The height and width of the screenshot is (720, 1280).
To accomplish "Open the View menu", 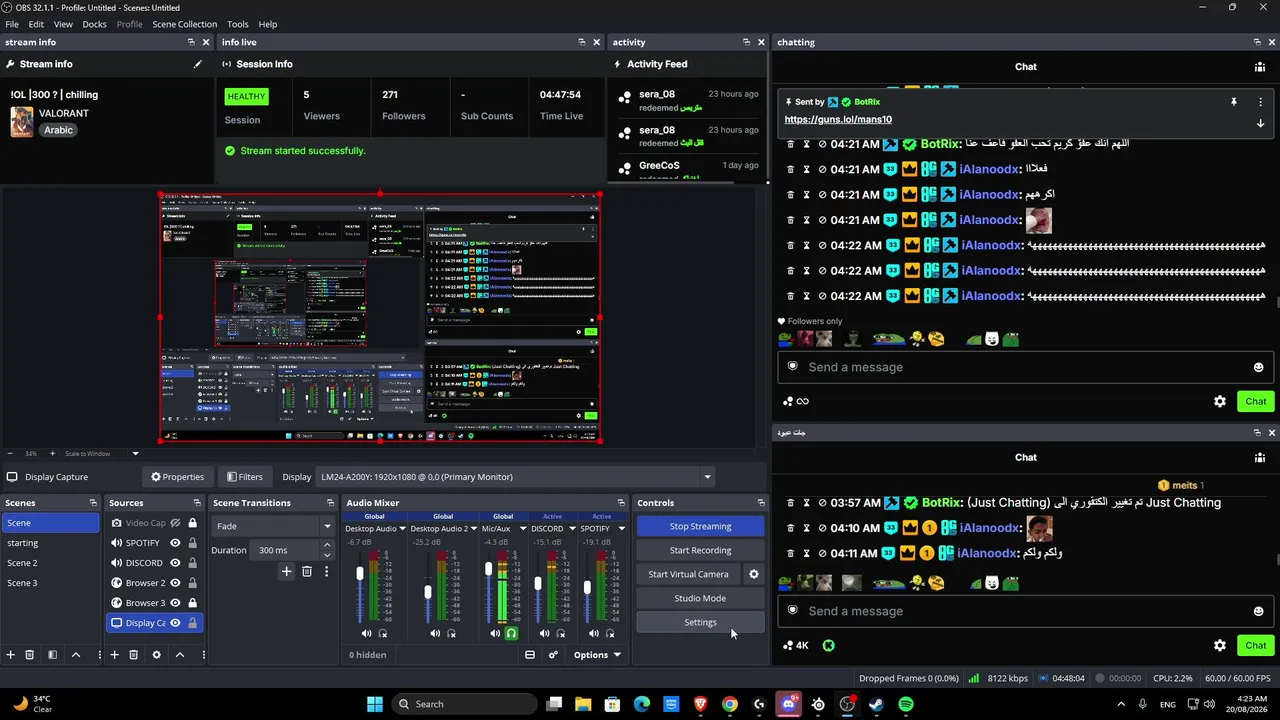I will [63, 24].
